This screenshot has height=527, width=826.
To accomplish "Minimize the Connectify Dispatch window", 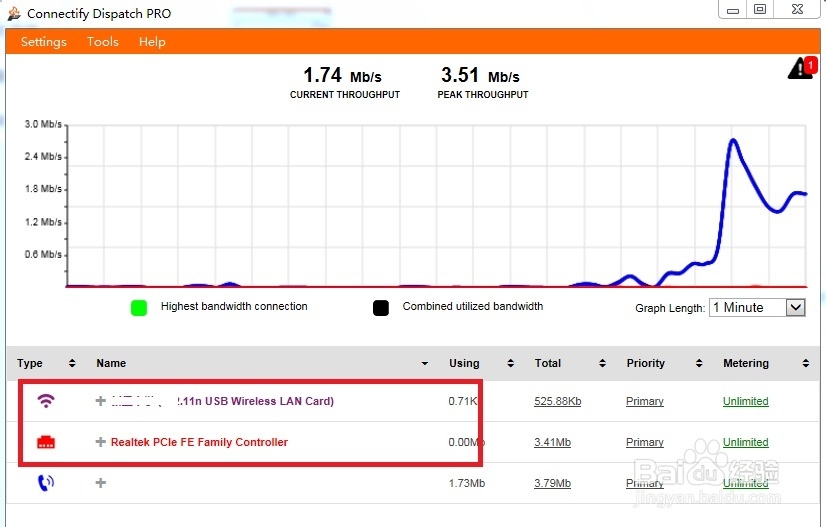I will coord(733,10).
